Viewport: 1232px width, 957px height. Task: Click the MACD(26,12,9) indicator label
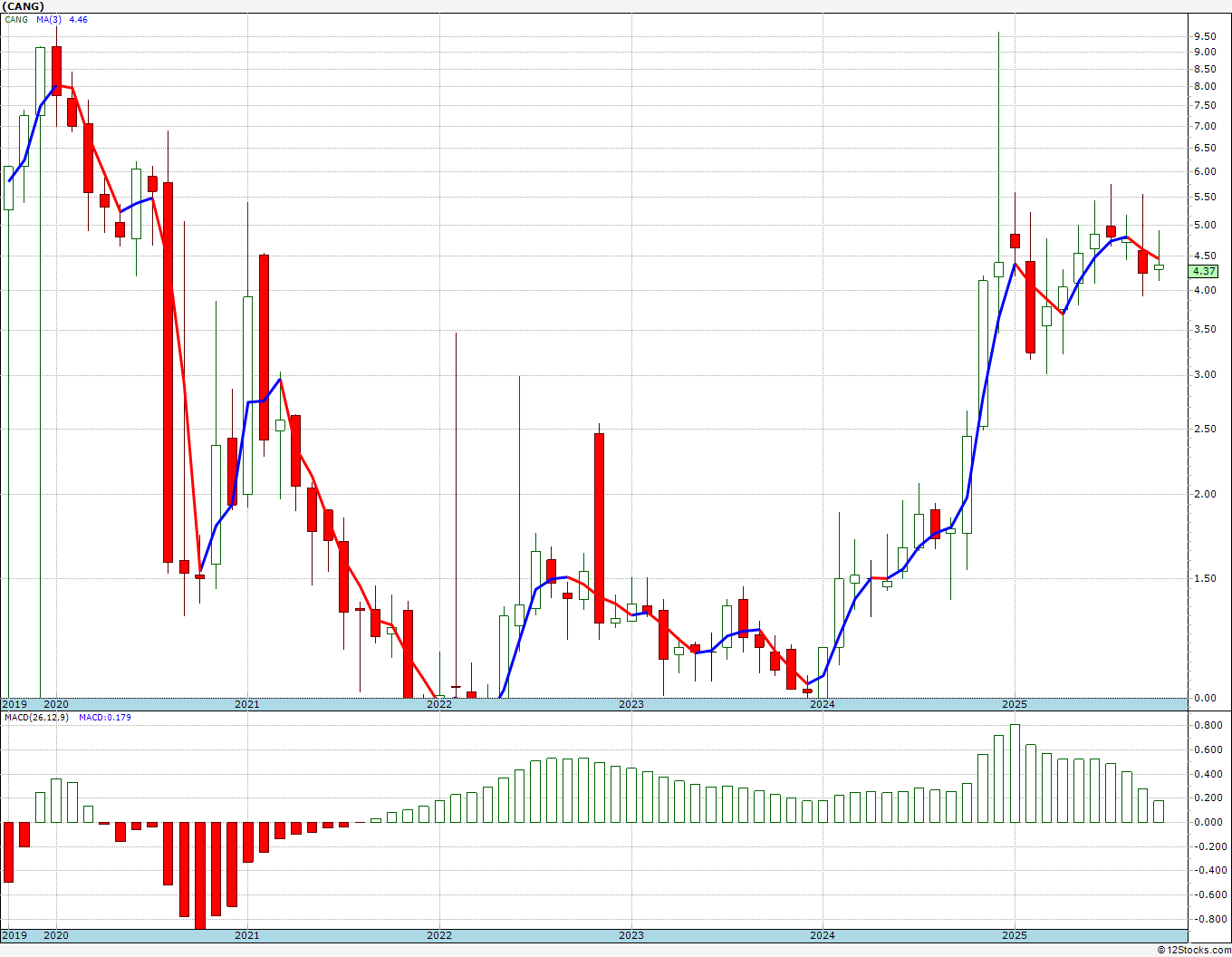click(36, 717)
